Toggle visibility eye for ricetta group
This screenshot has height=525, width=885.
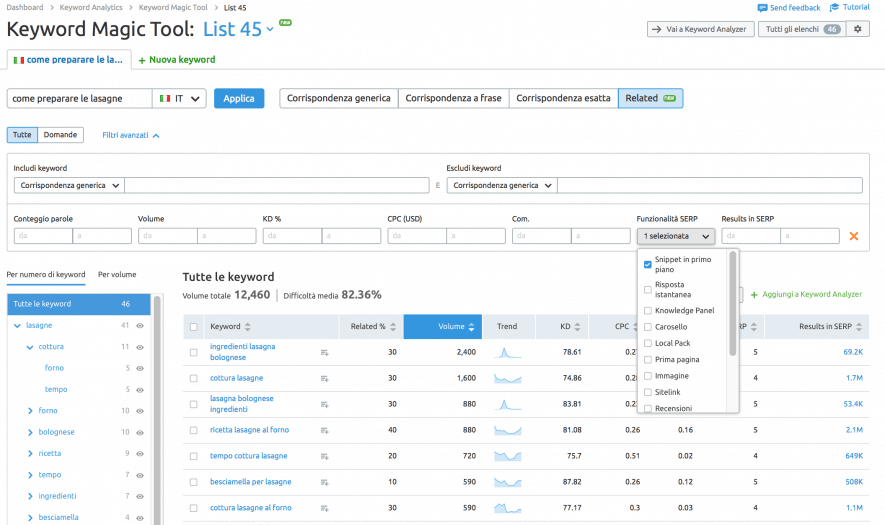pos(140,454)
